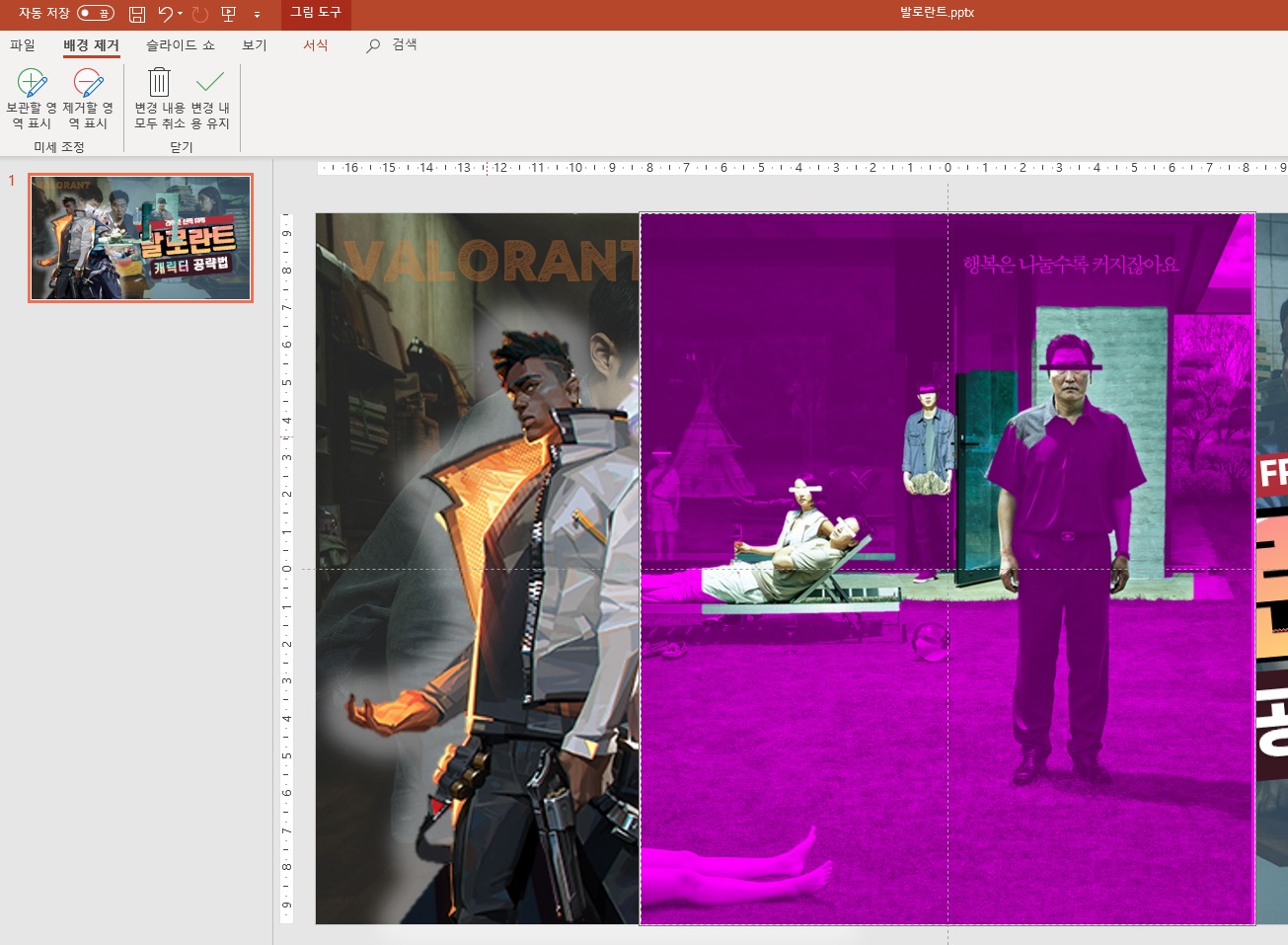The width and height of the screenshot is (1288, 945).
Task: Select 제거할 영역 표시 pencil-minus tool
Action: coord(88,99)
